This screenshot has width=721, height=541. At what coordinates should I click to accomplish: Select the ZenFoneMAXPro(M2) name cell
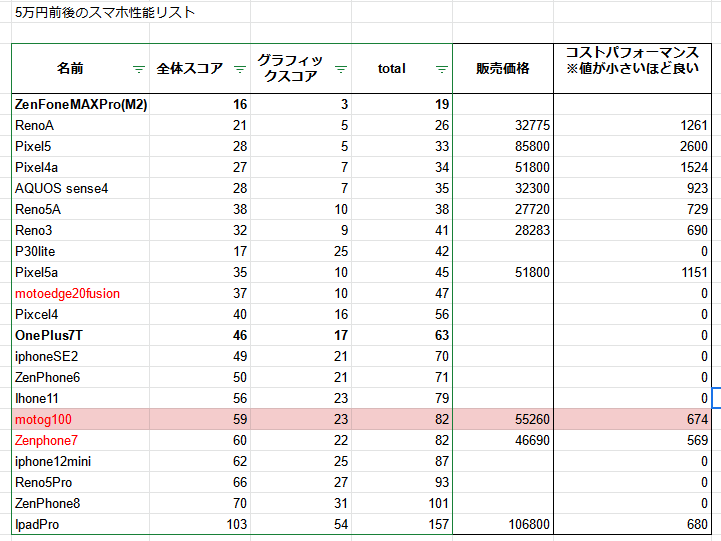click(81, 104)
